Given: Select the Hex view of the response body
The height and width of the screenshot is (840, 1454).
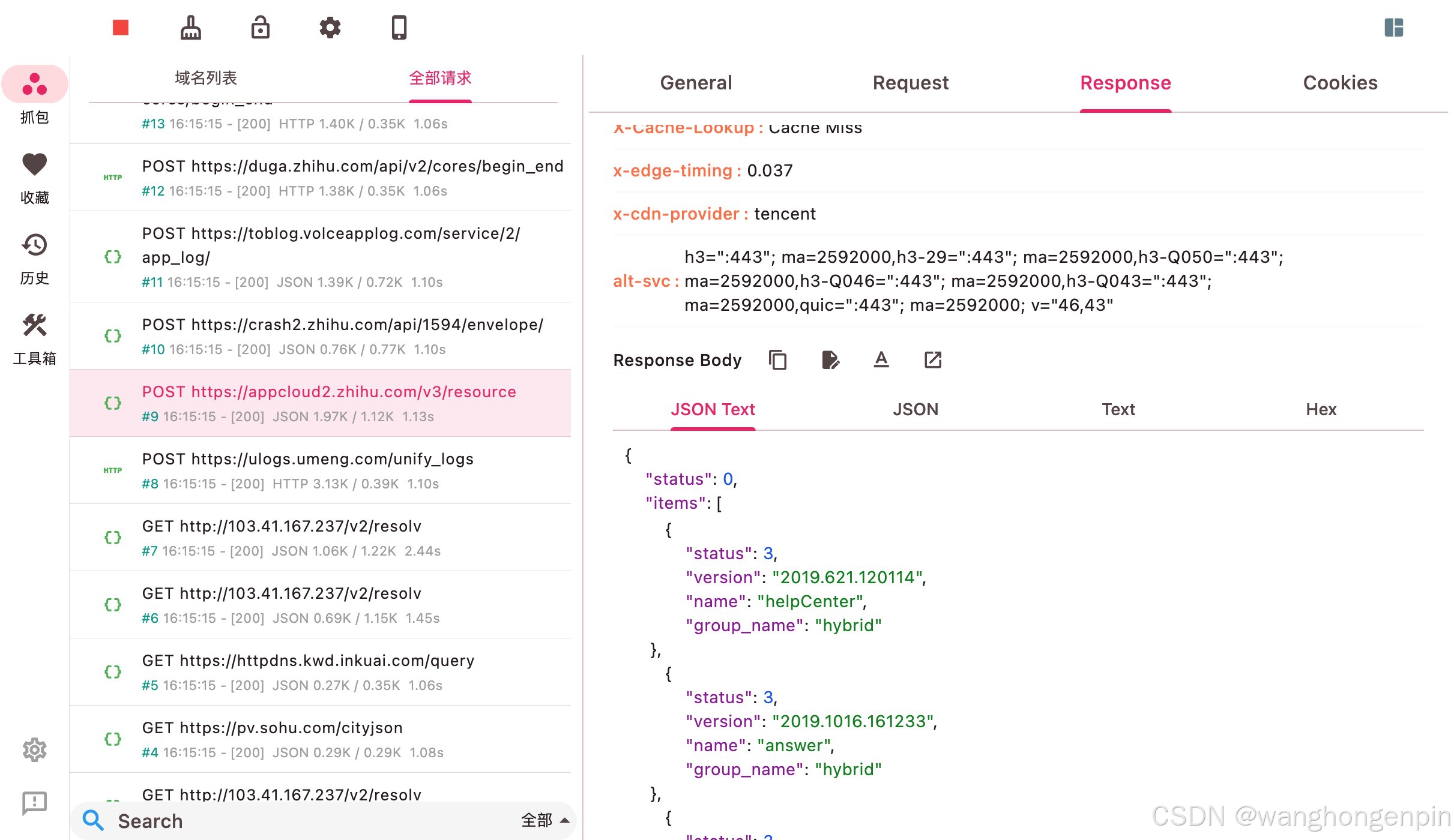Looking at the screenshot, I should [x=1321, y=409].
